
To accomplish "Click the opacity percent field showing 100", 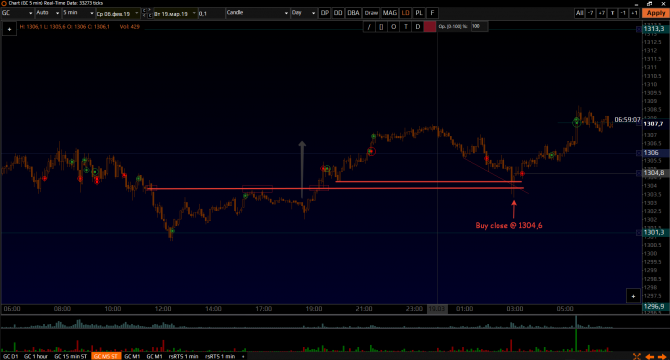I will [479, 26].
